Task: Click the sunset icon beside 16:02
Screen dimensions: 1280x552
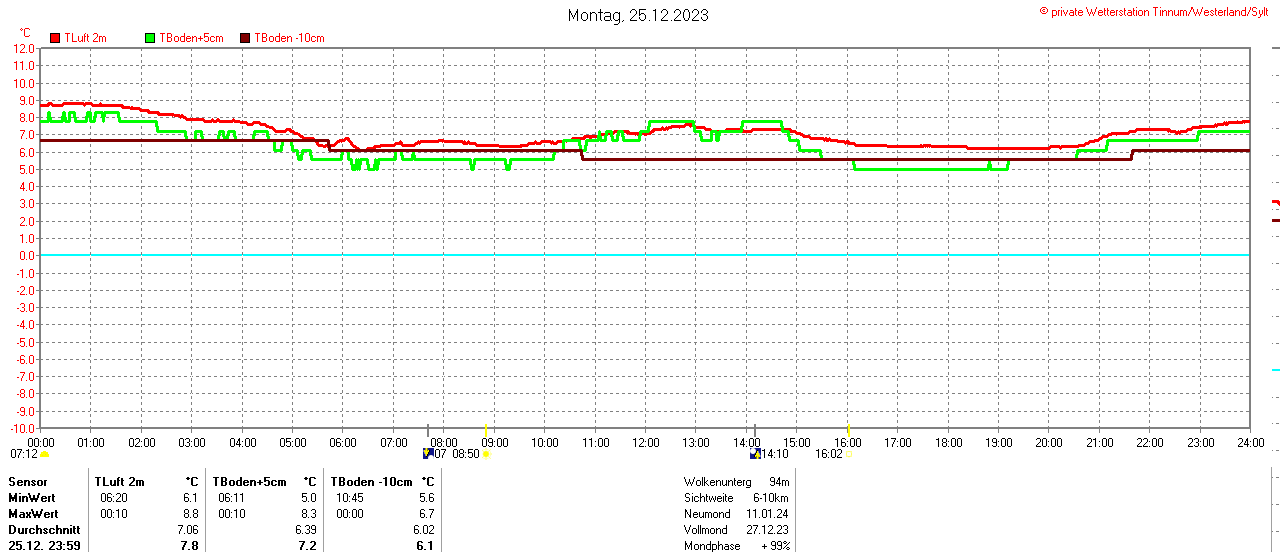Action: [848, 454]
